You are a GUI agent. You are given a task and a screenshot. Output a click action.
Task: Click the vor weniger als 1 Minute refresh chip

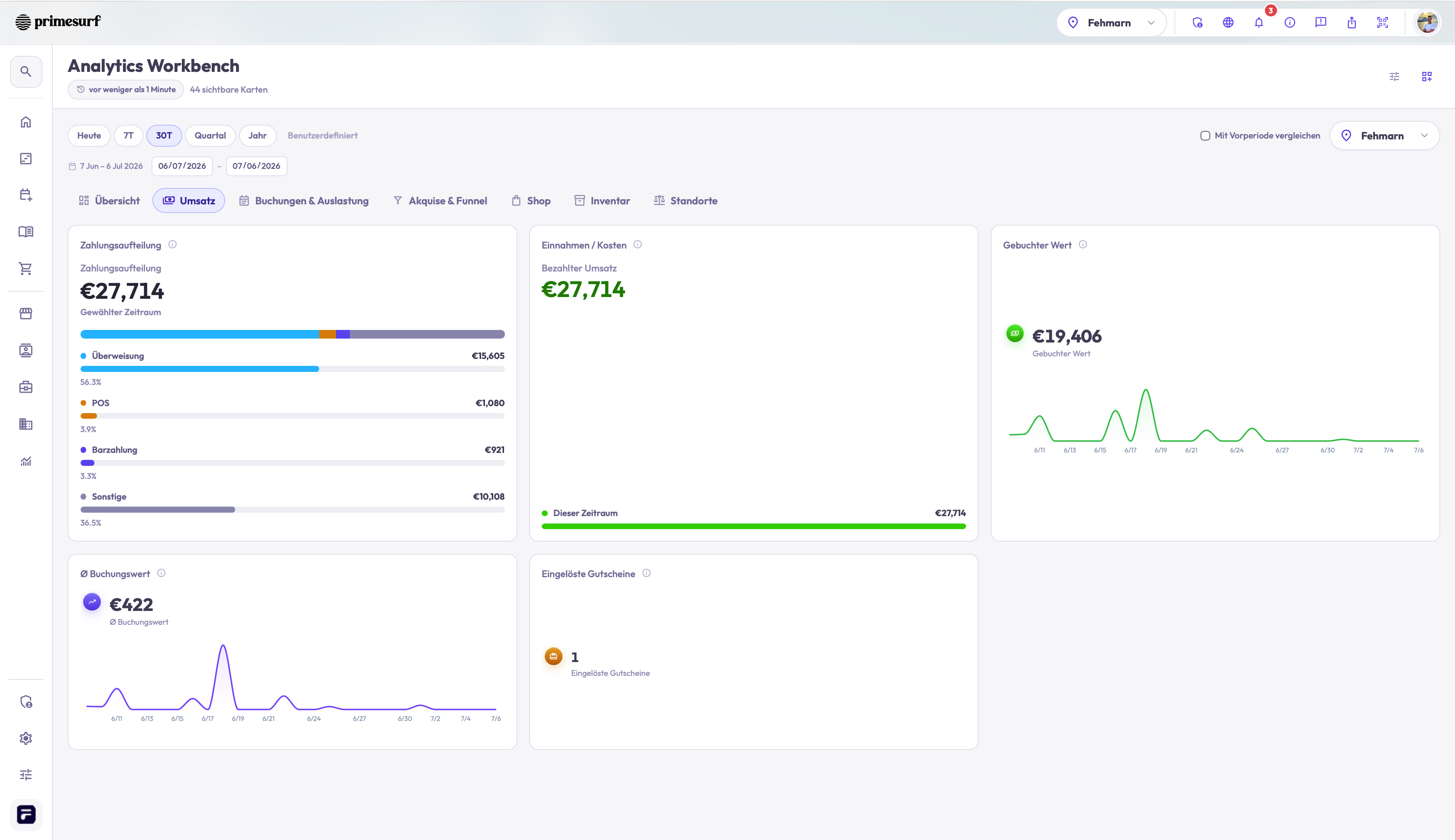(x=126, y=90)
